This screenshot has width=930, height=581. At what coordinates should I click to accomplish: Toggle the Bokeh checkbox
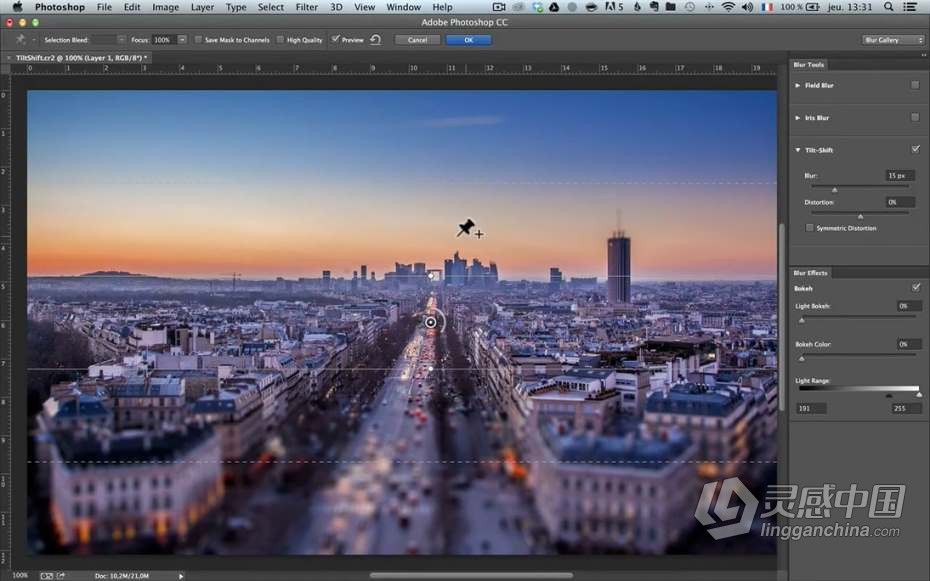916,288
